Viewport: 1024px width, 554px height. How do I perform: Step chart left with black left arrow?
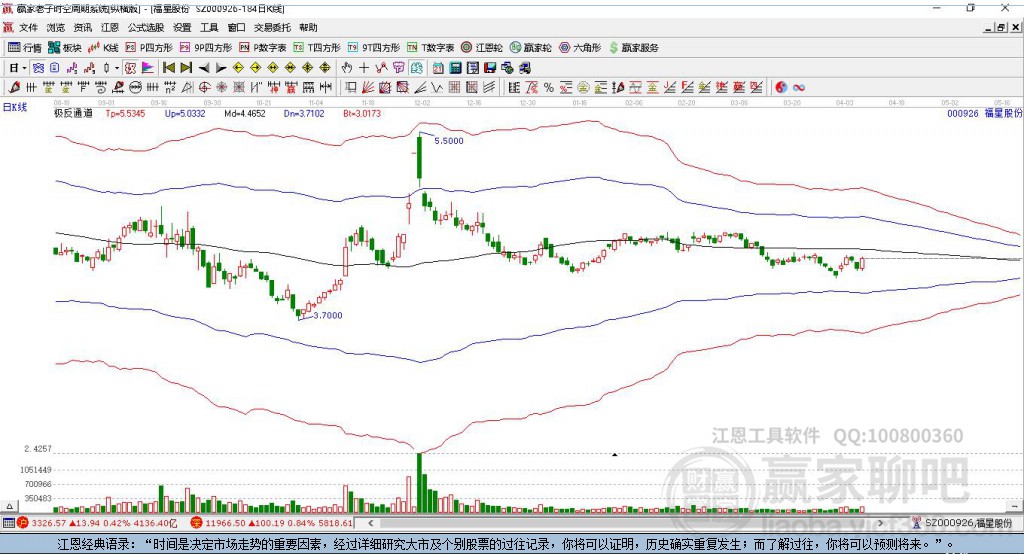click(x=204, y=68)
